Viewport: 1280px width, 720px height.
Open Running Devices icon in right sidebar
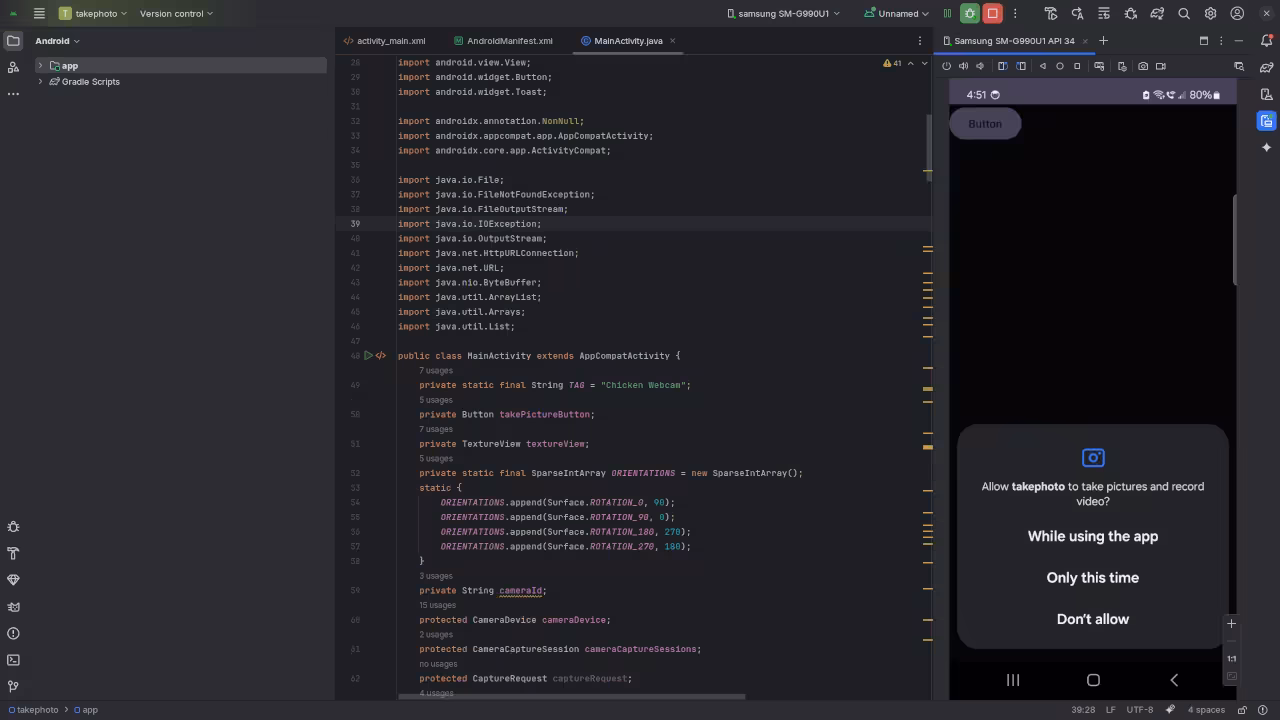(x=1267, y=121)
